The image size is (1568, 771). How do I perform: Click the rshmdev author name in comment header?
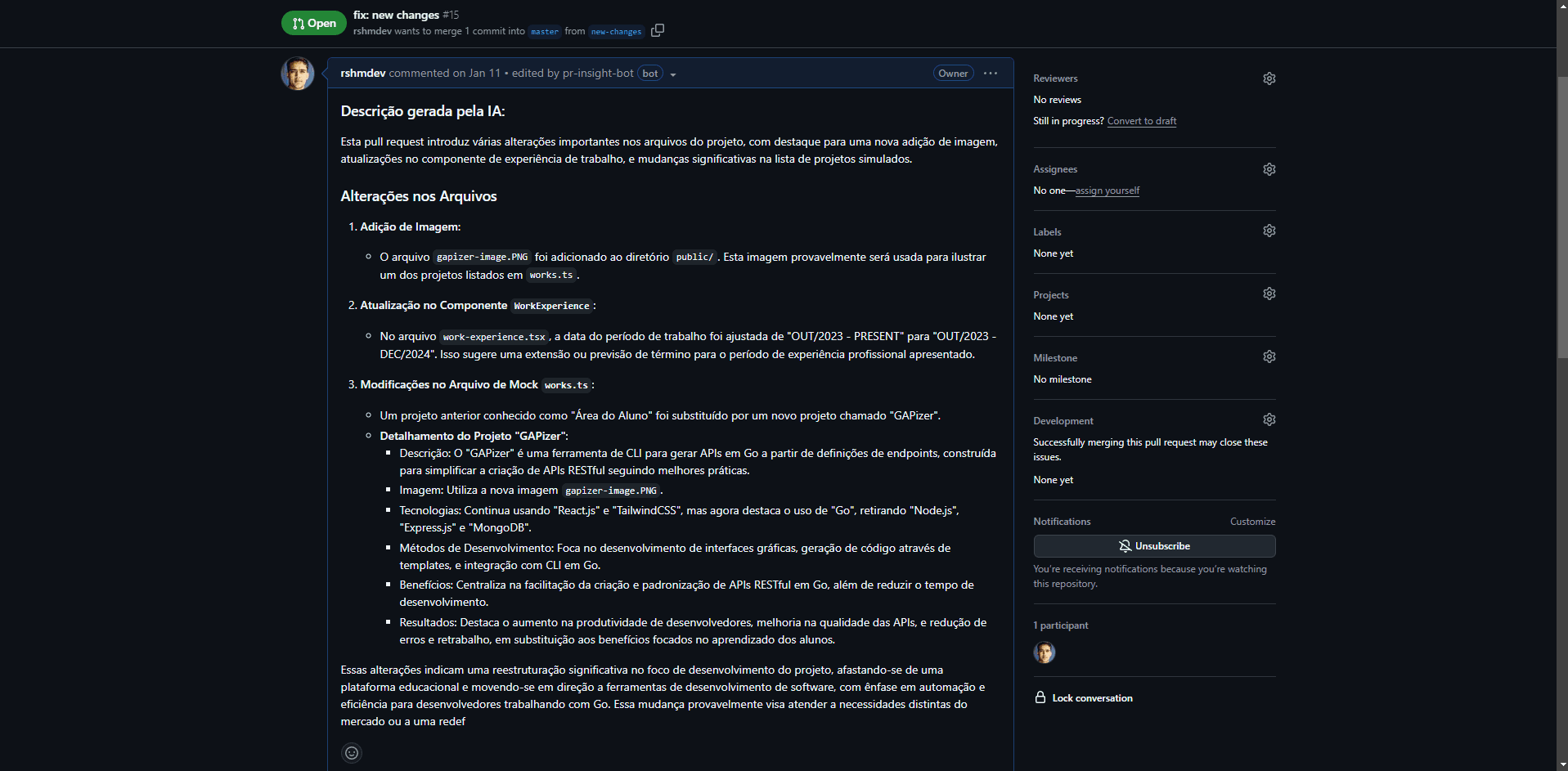[363, 74]
